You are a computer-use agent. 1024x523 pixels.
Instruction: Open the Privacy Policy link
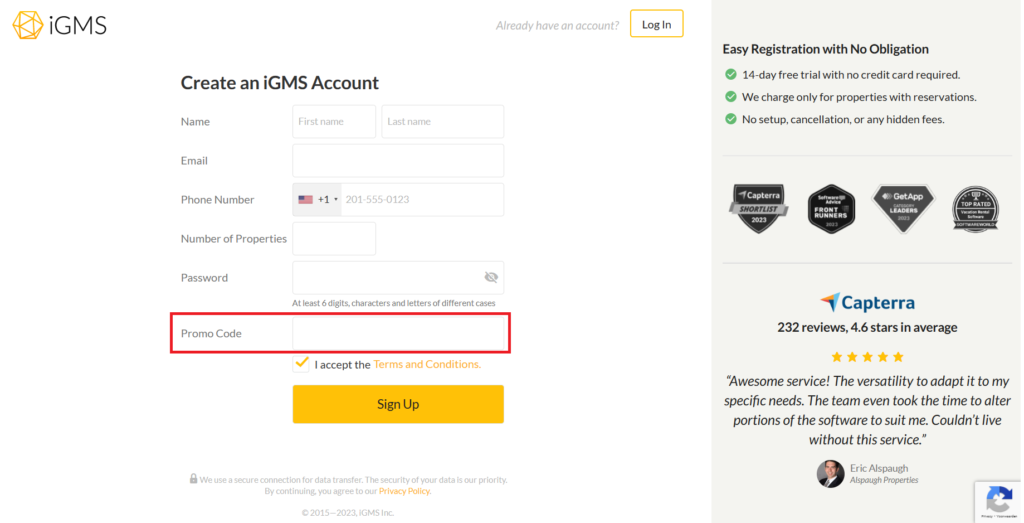(x=404, y=491)
